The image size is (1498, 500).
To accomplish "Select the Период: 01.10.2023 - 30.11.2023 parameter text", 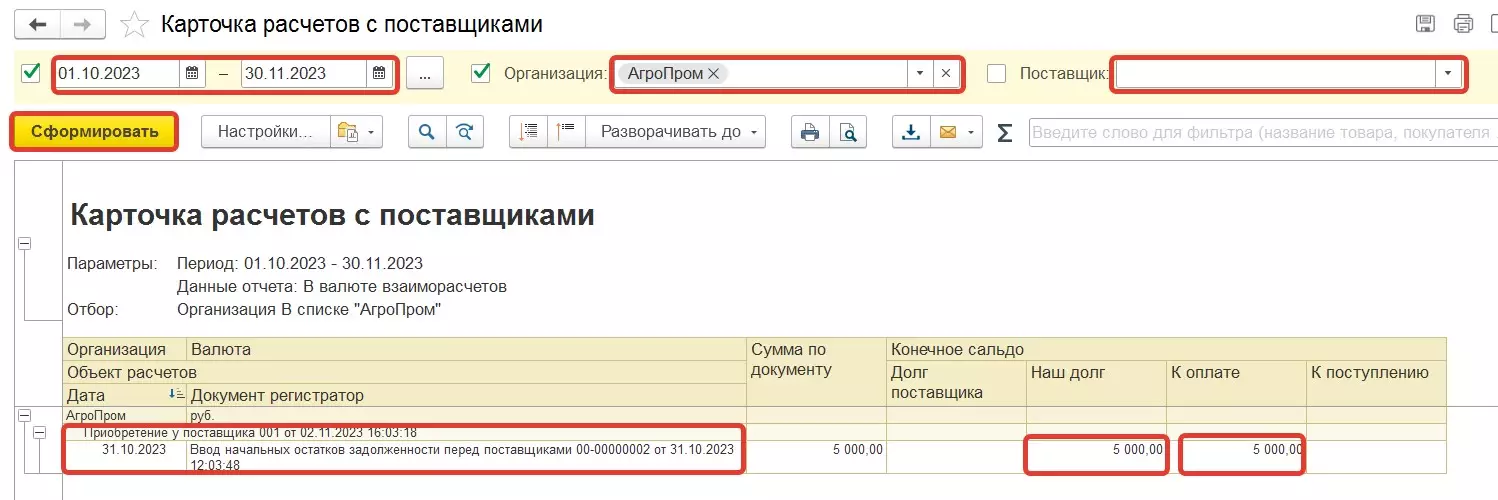I will click(x=300, y=264).
